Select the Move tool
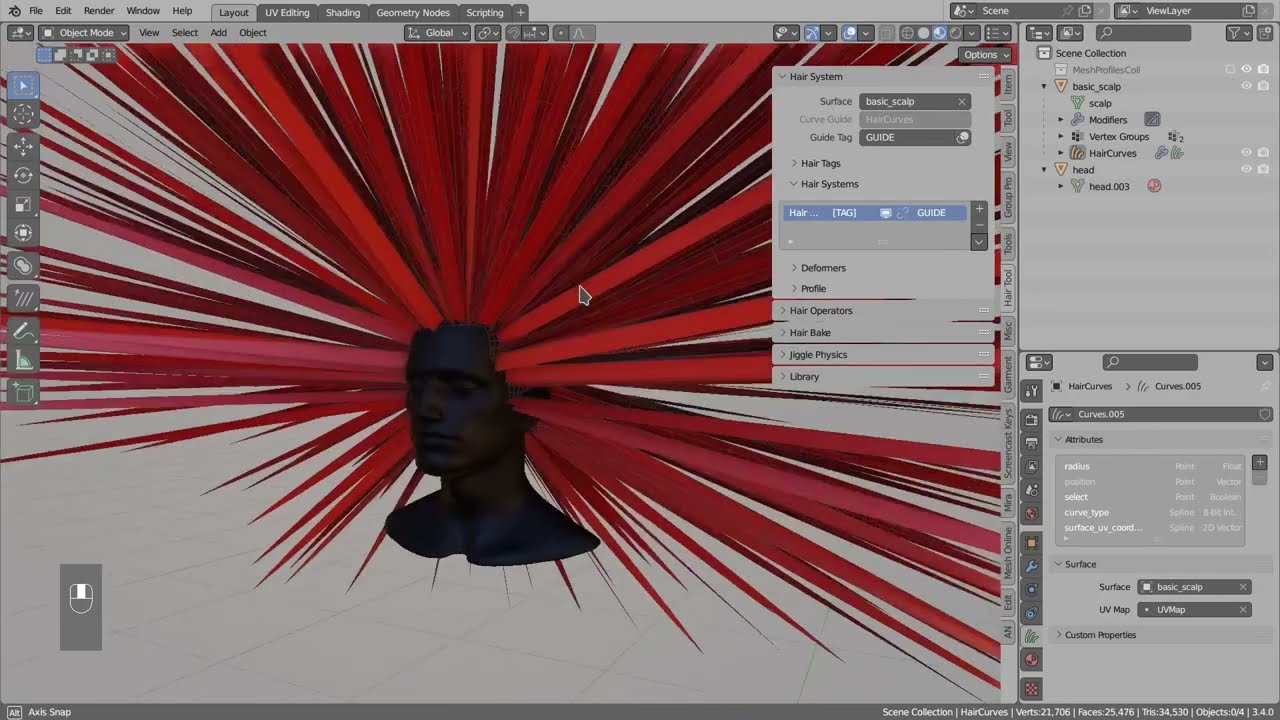This screenshot has width=1280, height=720. [x=23, y=146]
